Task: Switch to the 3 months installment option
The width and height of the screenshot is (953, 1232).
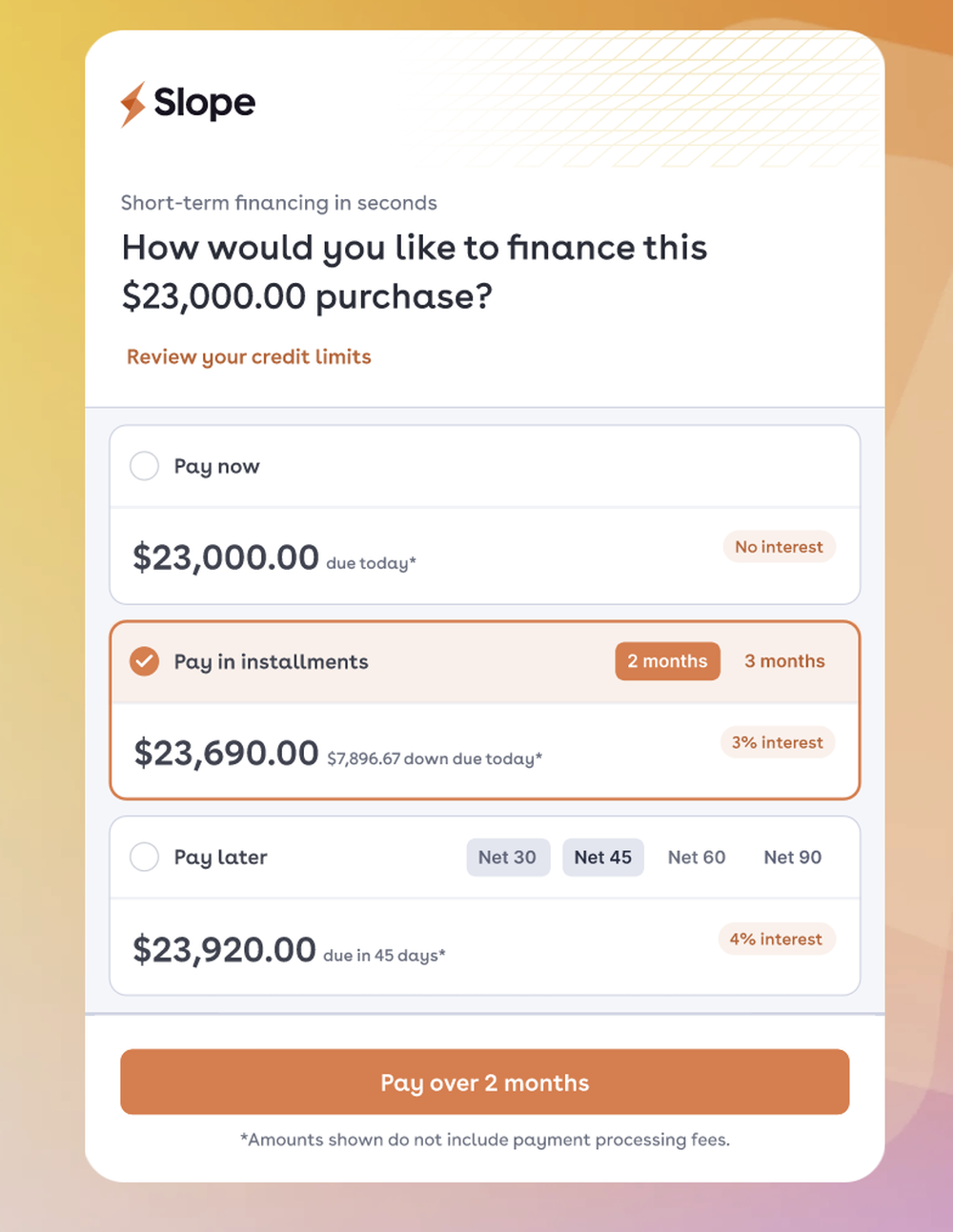Action: click(784, 661)
